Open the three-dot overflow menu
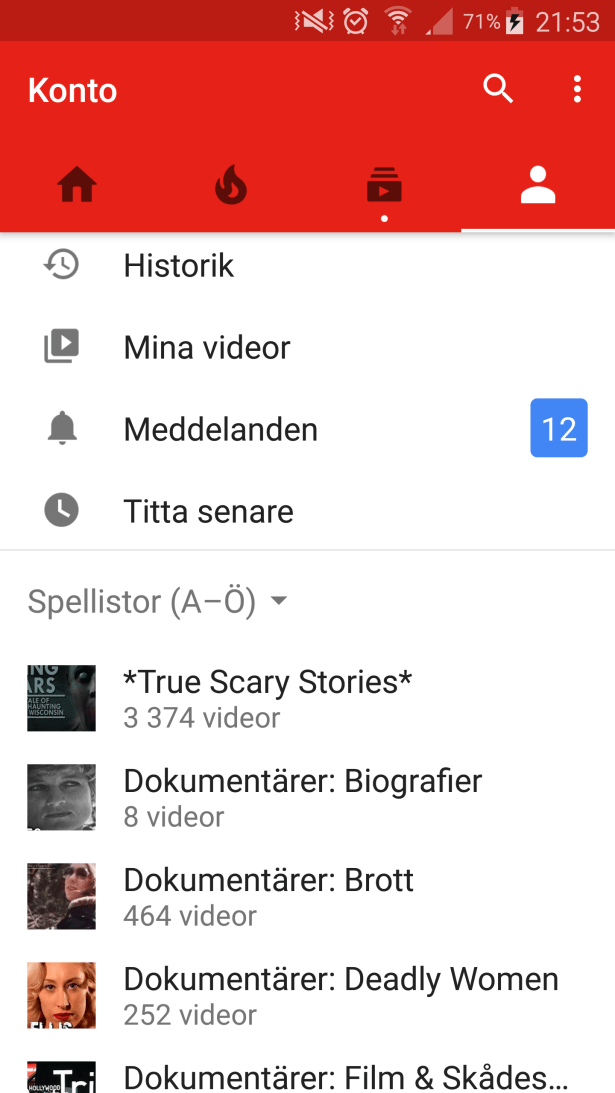615x1093 pixels. tap(577, 89)
